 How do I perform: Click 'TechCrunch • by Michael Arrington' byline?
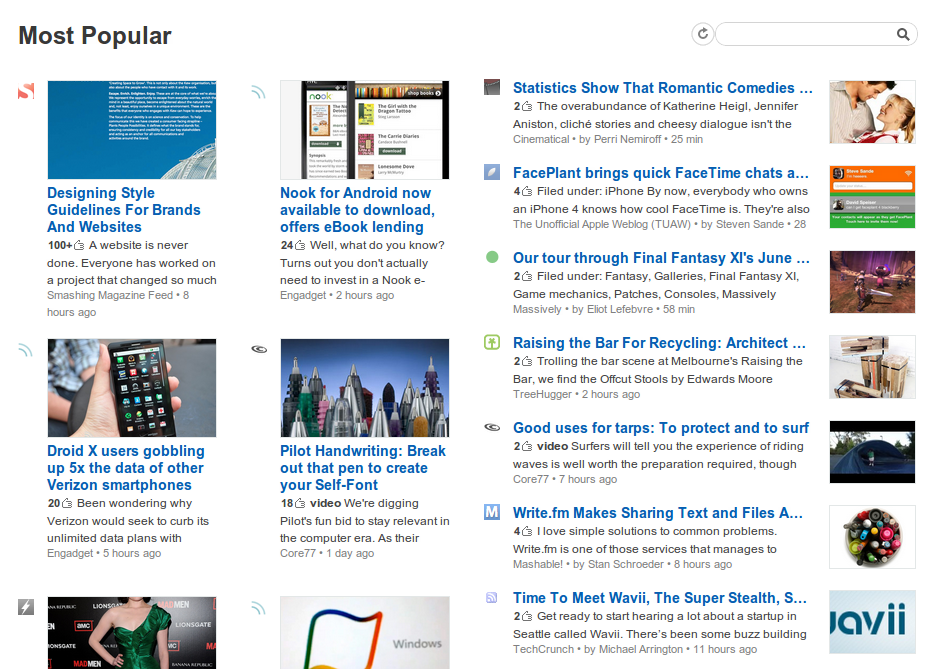pyautogui.click(x=598, y=650)
